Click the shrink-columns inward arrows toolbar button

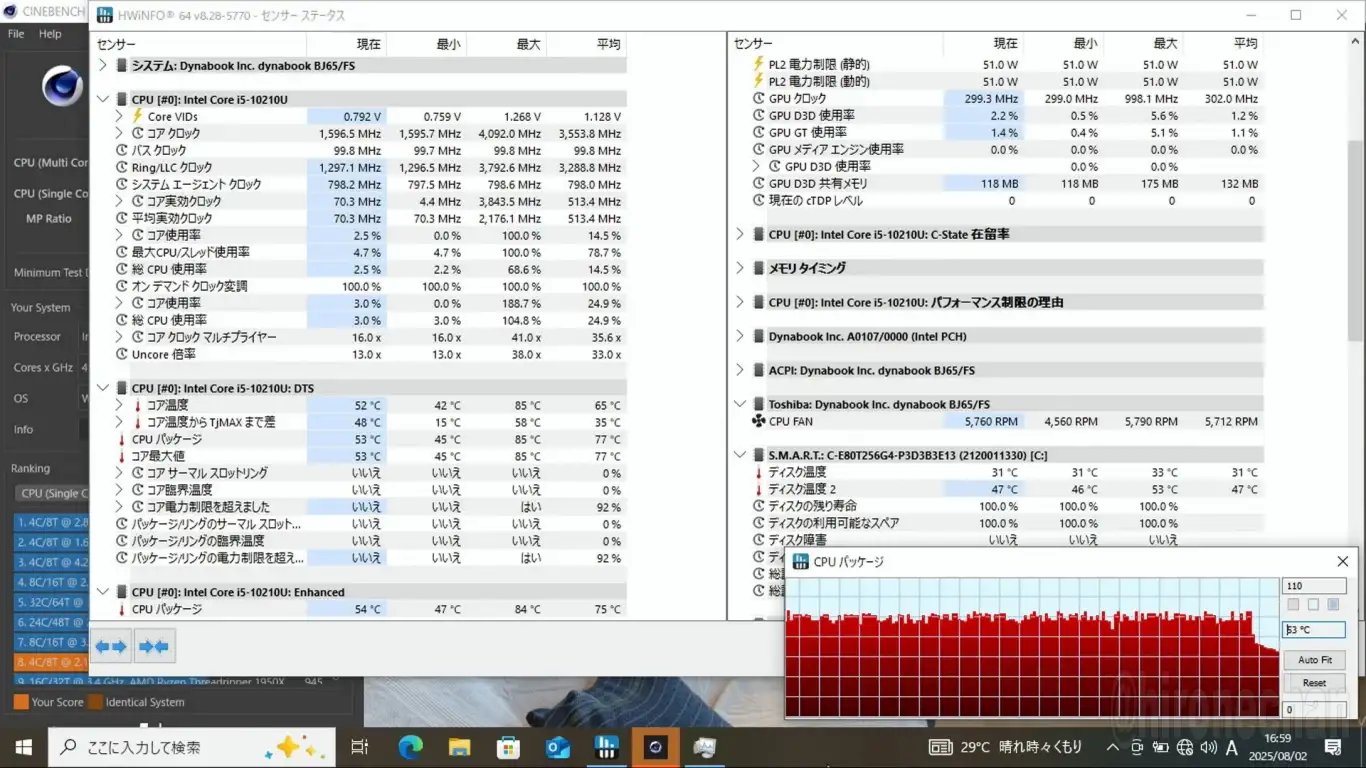click(154, 647)
